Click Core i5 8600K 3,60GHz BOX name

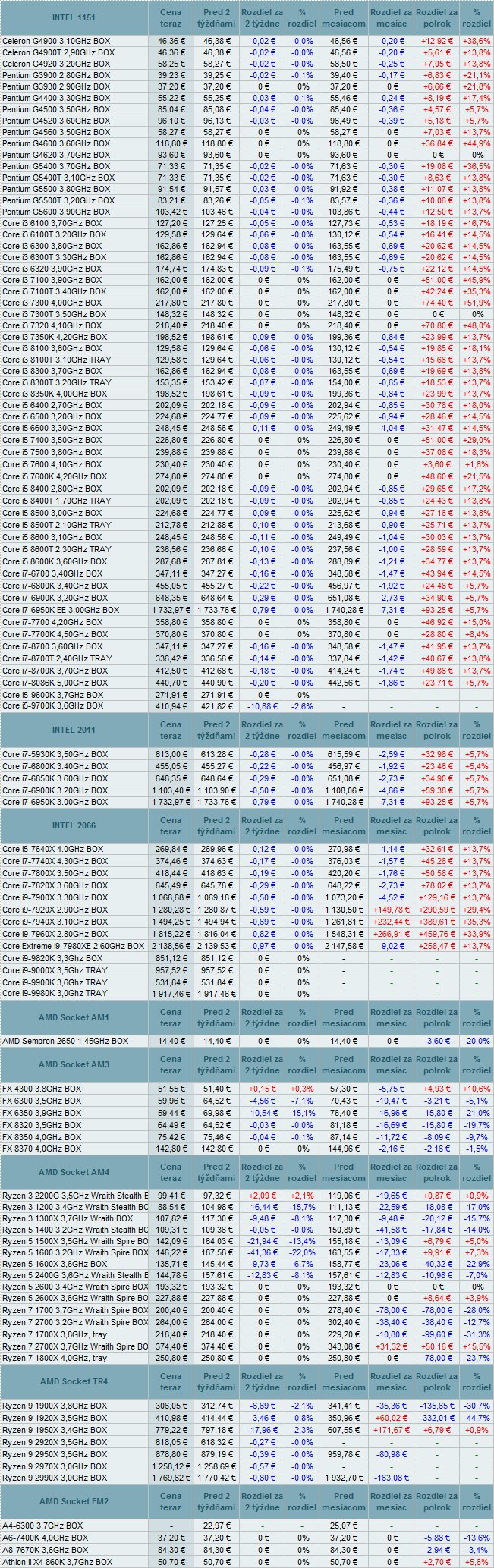55,561
